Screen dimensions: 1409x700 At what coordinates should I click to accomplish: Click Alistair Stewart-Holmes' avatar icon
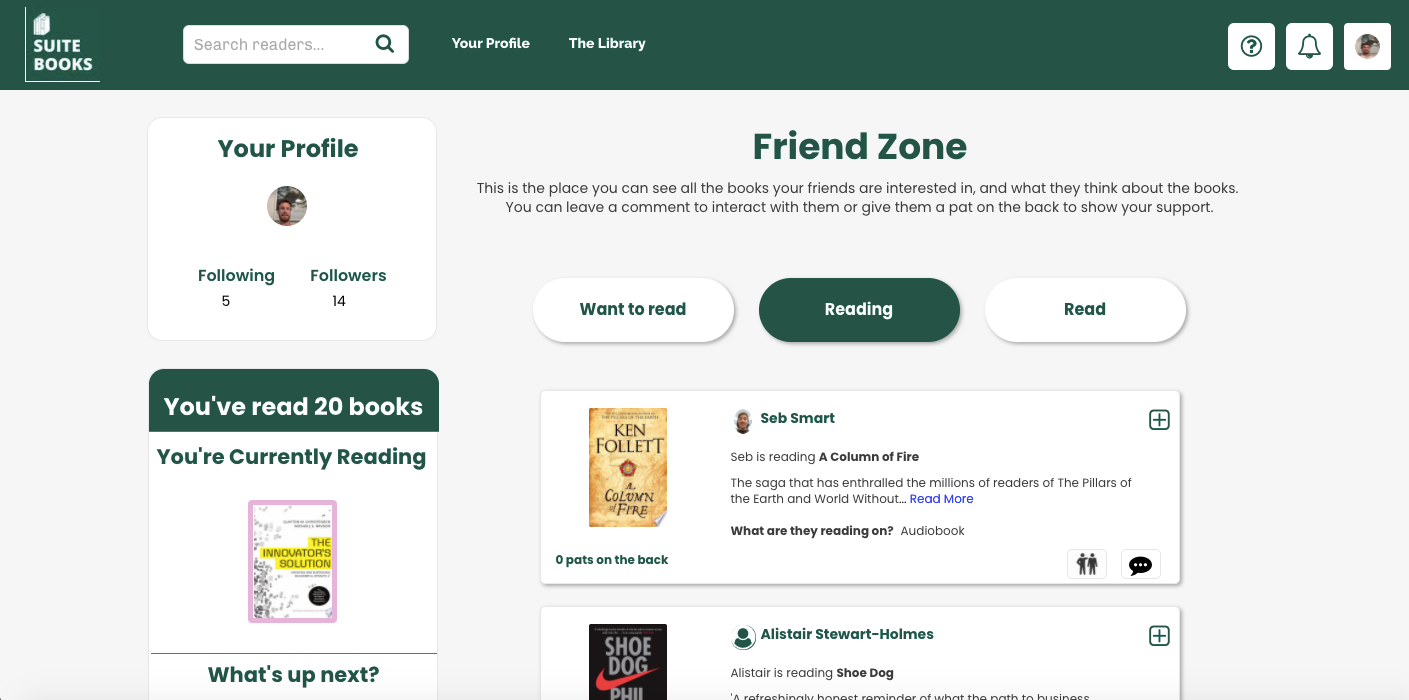743,636
